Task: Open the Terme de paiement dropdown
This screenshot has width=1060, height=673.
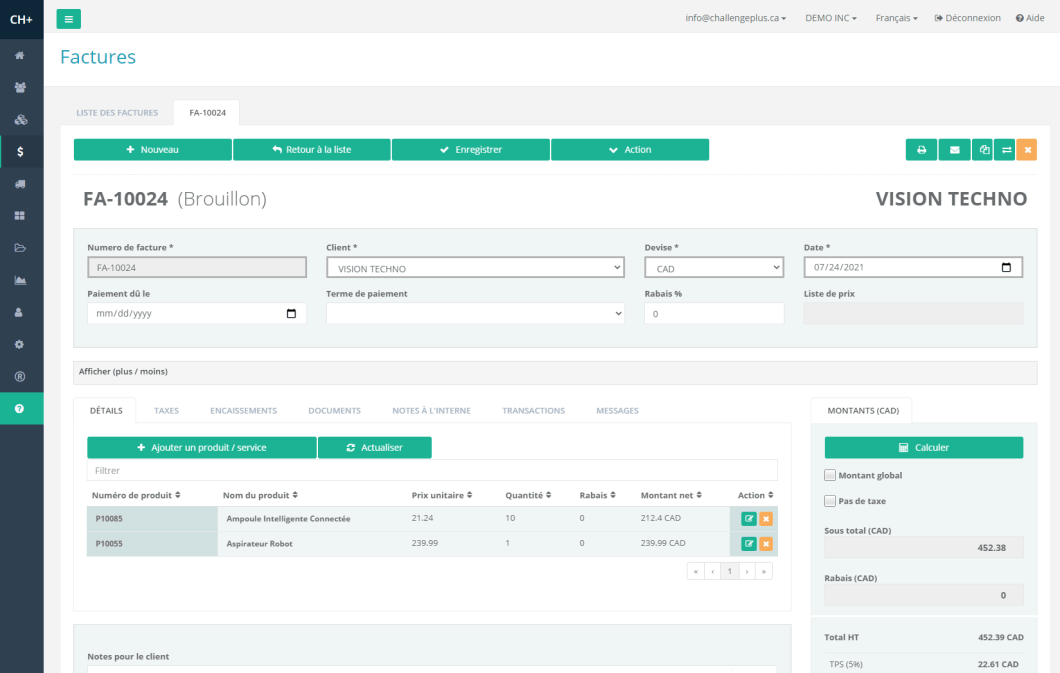Action: tap(475, 314)
